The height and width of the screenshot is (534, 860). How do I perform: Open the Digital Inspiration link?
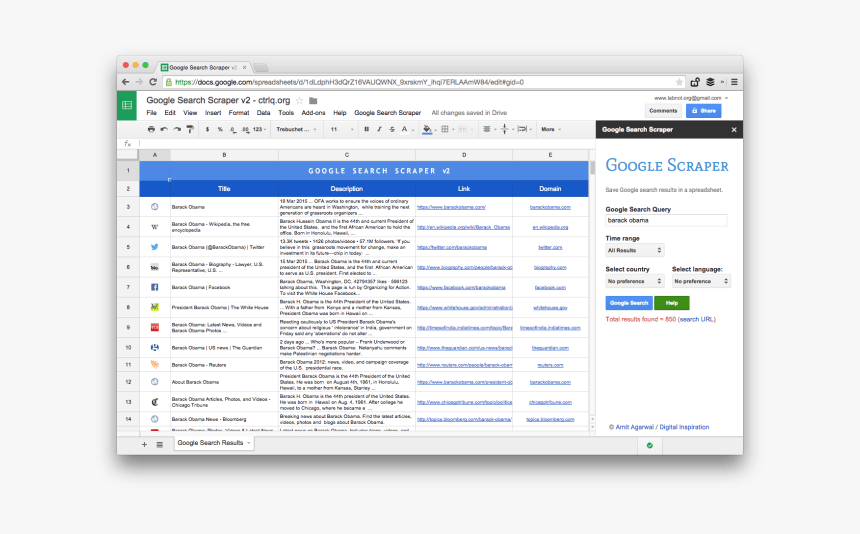pos(684,427)
